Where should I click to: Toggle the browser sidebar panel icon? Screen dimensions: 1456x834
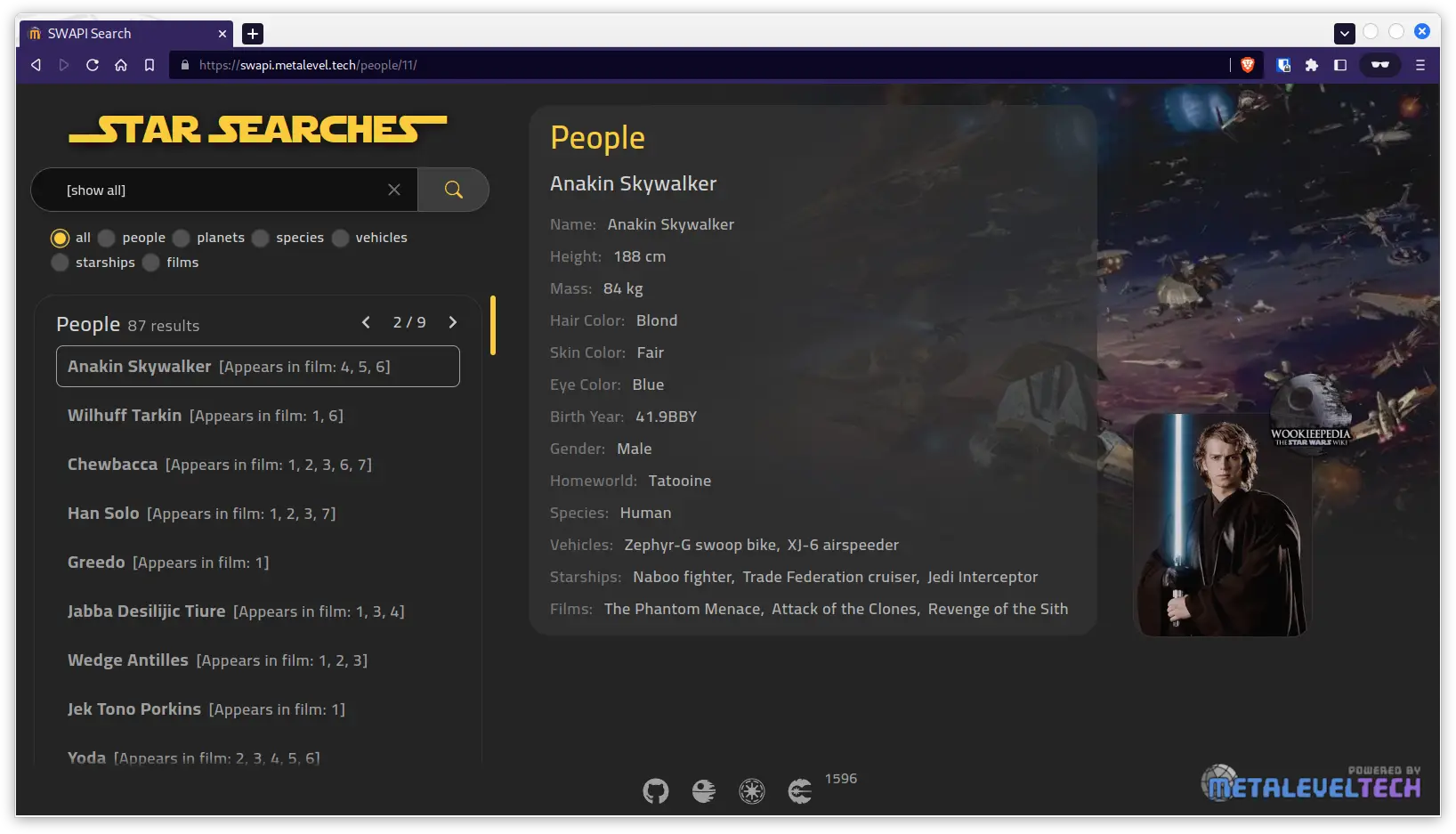[1340, 65]
